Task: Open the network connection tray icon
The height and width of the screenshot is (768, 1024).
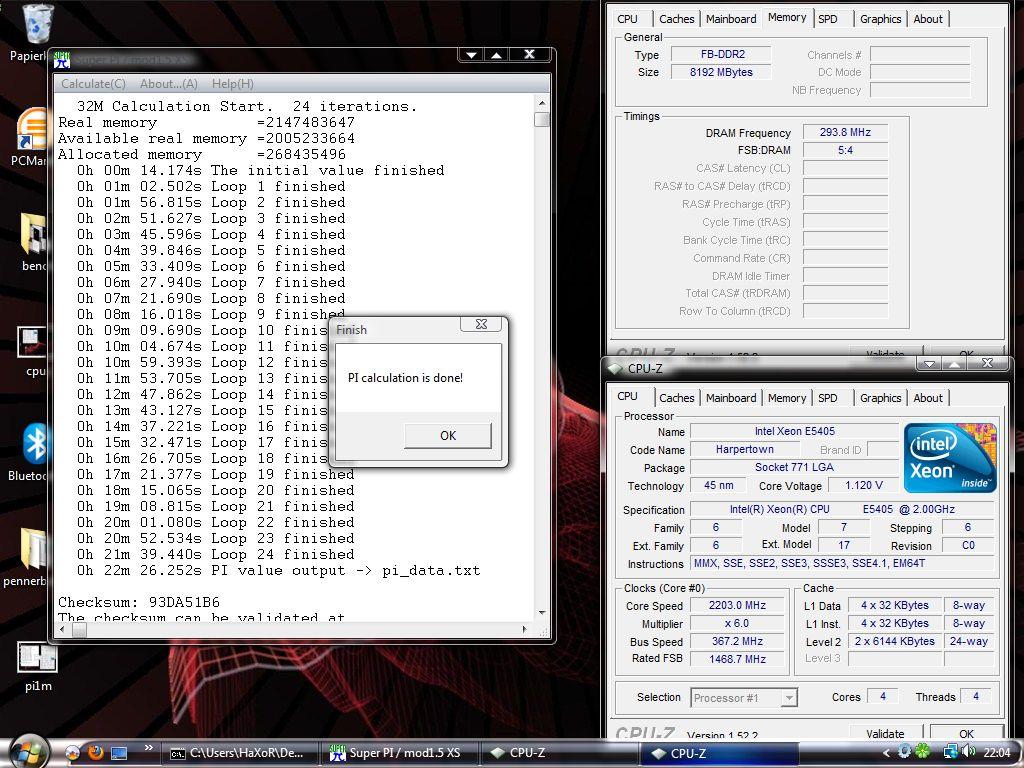Action: click(x=950, y=752)
